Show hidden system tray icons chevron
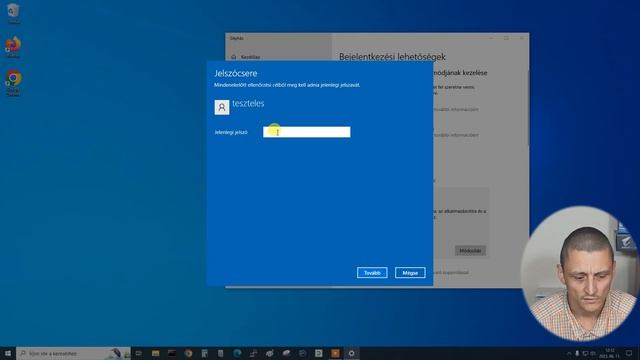The height and width of the screenshot is (360, 640). [569, 353]
